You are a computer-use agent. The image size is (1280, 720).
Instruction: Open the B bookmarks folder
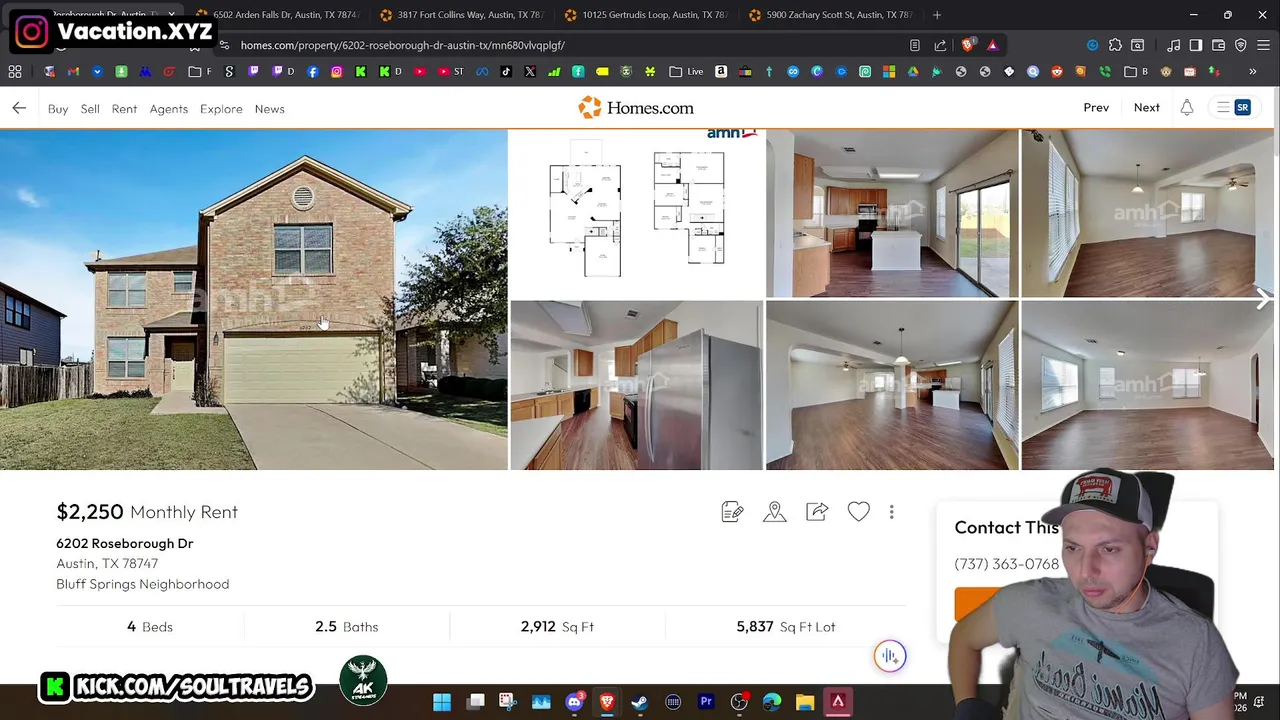pyautogui.click(x=1136, y=72)
